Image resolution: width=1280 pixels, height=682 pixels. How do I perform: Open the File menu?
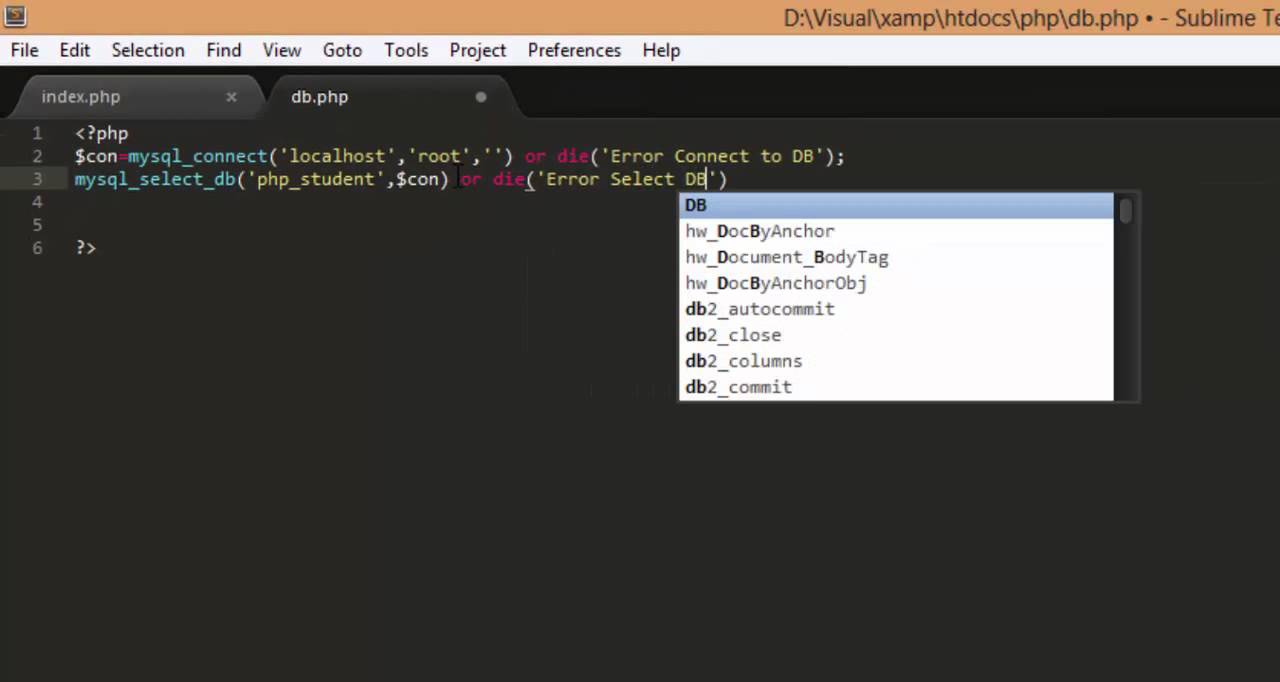[25, 50]
